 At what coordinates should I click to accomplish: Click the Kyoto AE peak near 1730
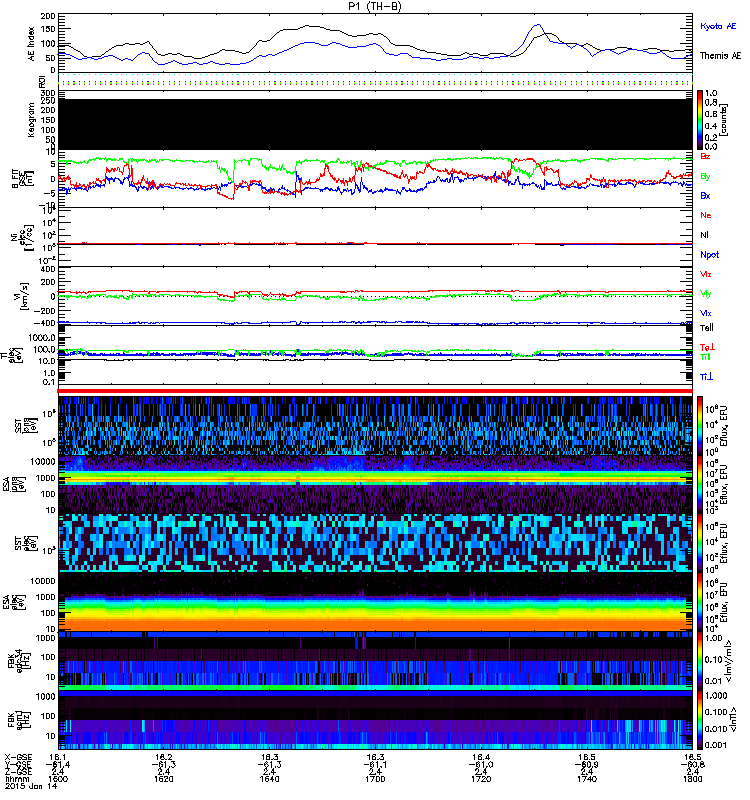pos(538,25)
